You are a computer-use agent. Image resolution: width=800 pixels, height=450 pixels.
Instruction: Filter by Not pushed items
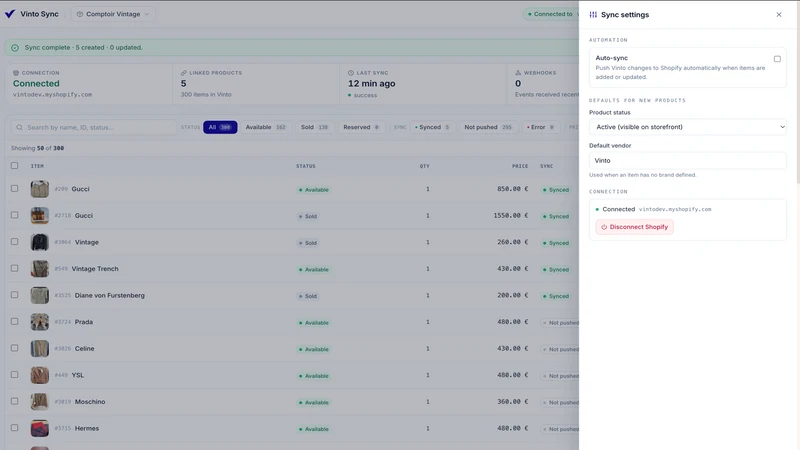tap(488, 127)
